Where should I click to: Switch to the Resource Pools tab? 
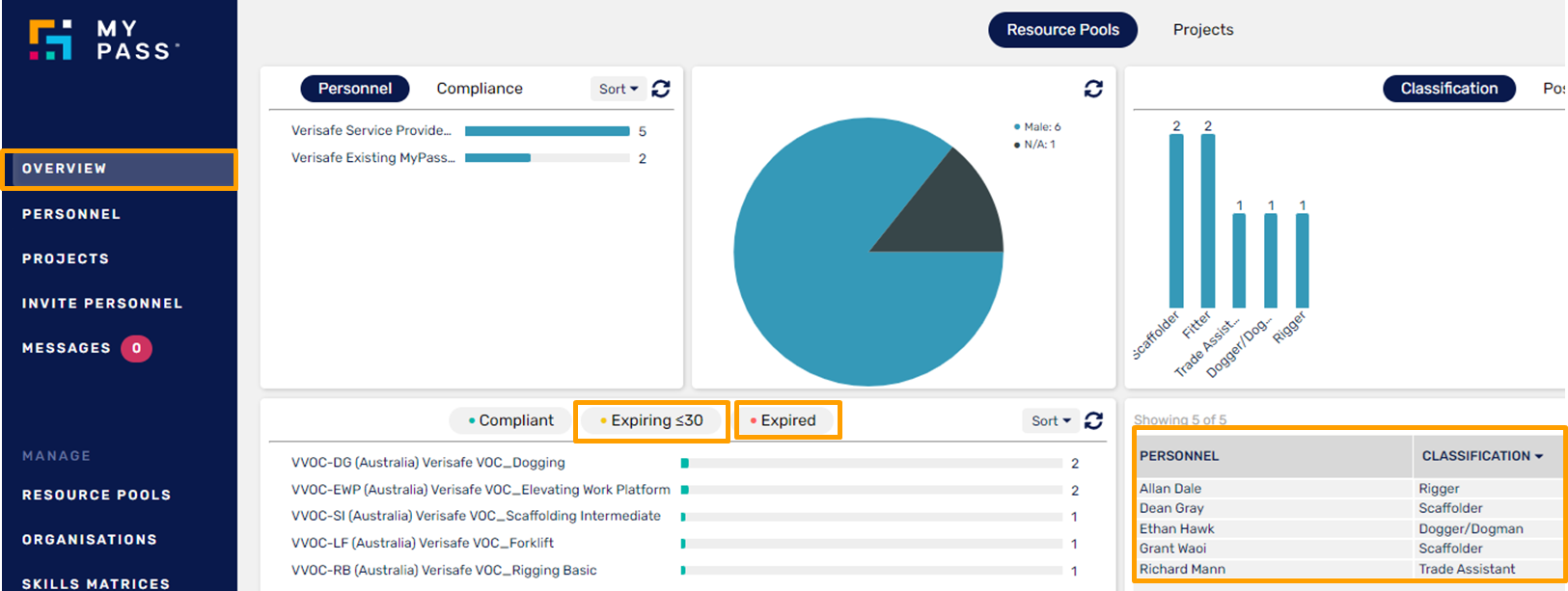point(1062,30)
